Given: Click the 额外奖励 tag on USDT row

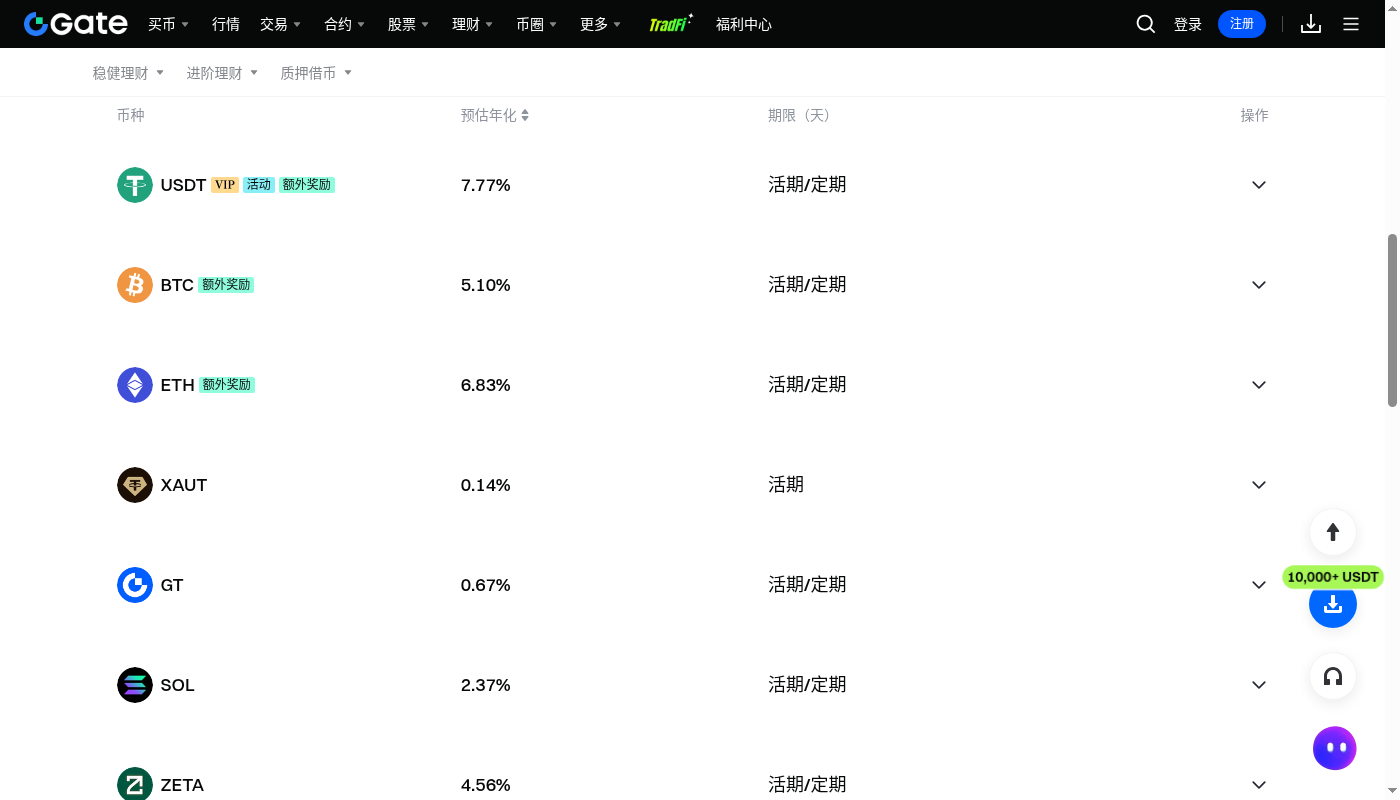Looking at the screenshot, I should [x=307, y=185].
